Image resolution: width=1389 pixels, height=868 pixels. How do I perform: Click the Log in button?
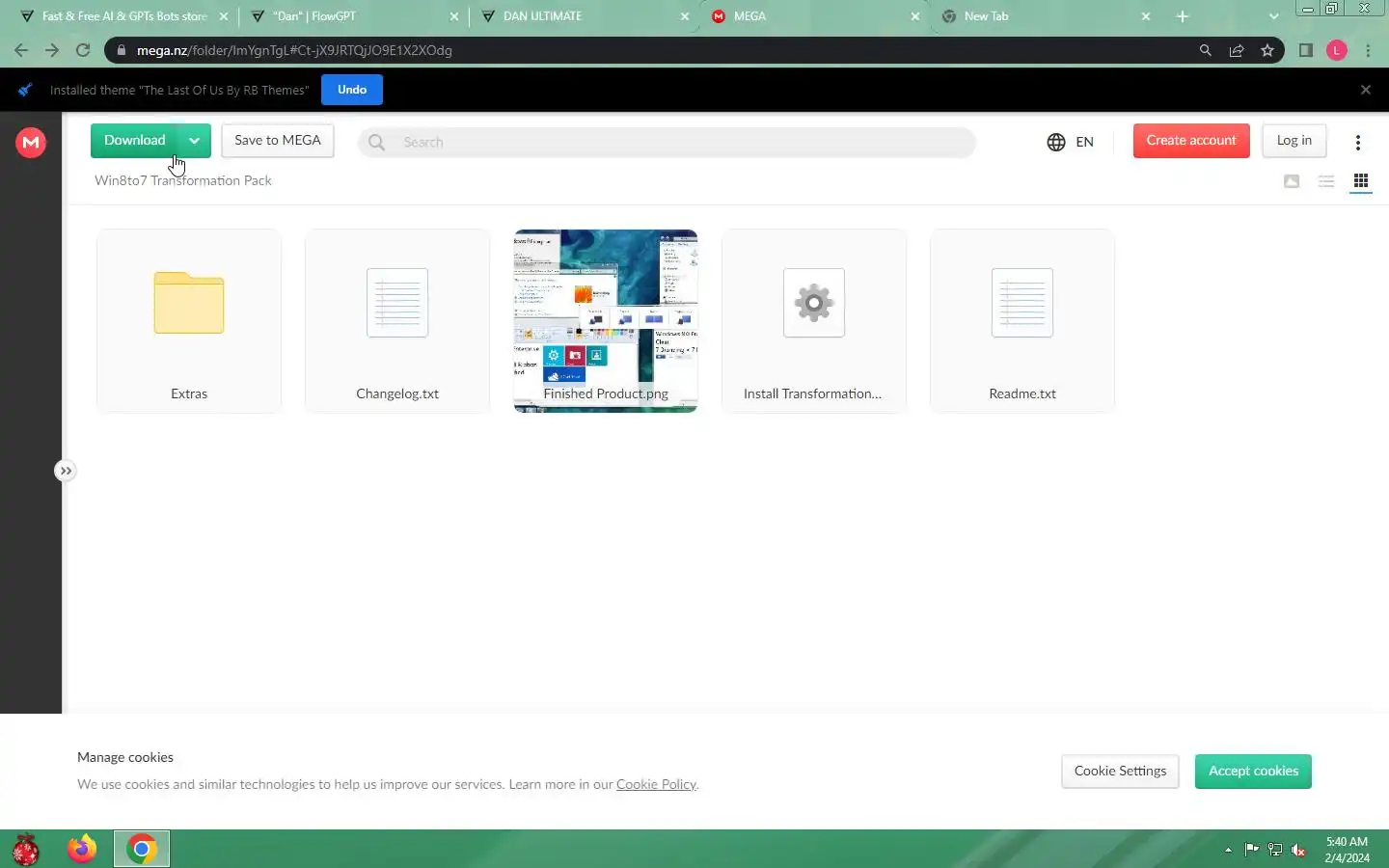(x=1294, y=141)
